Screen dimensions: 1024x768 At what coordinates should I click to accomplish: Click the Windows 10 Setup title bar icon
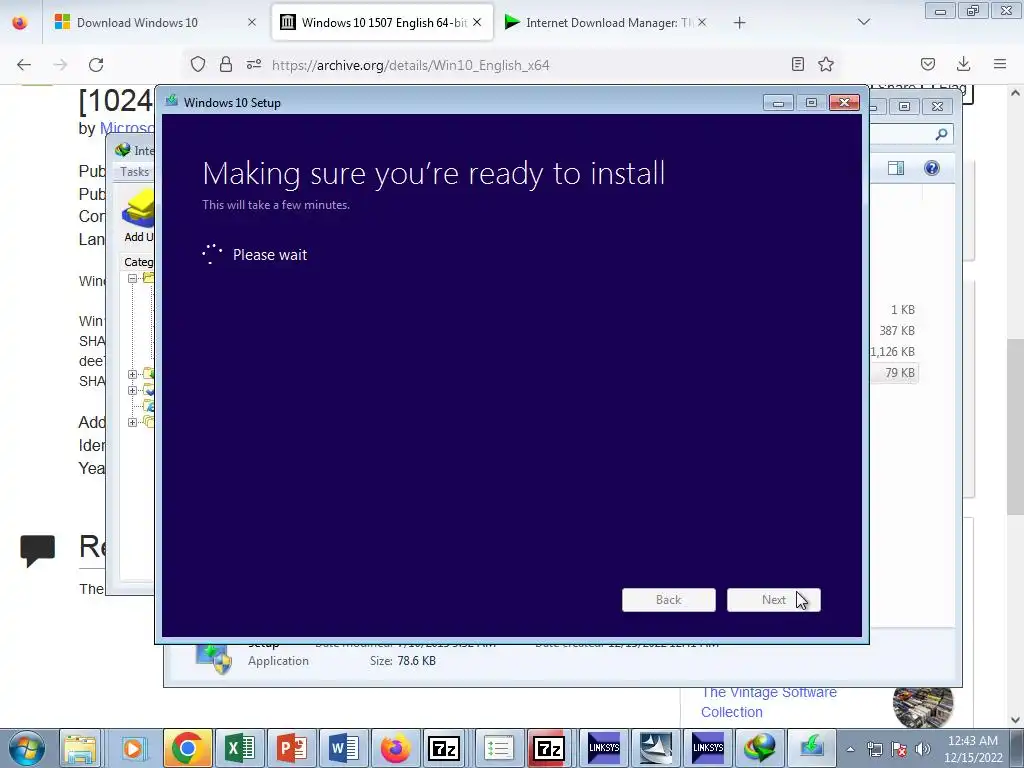click(172, 102)
